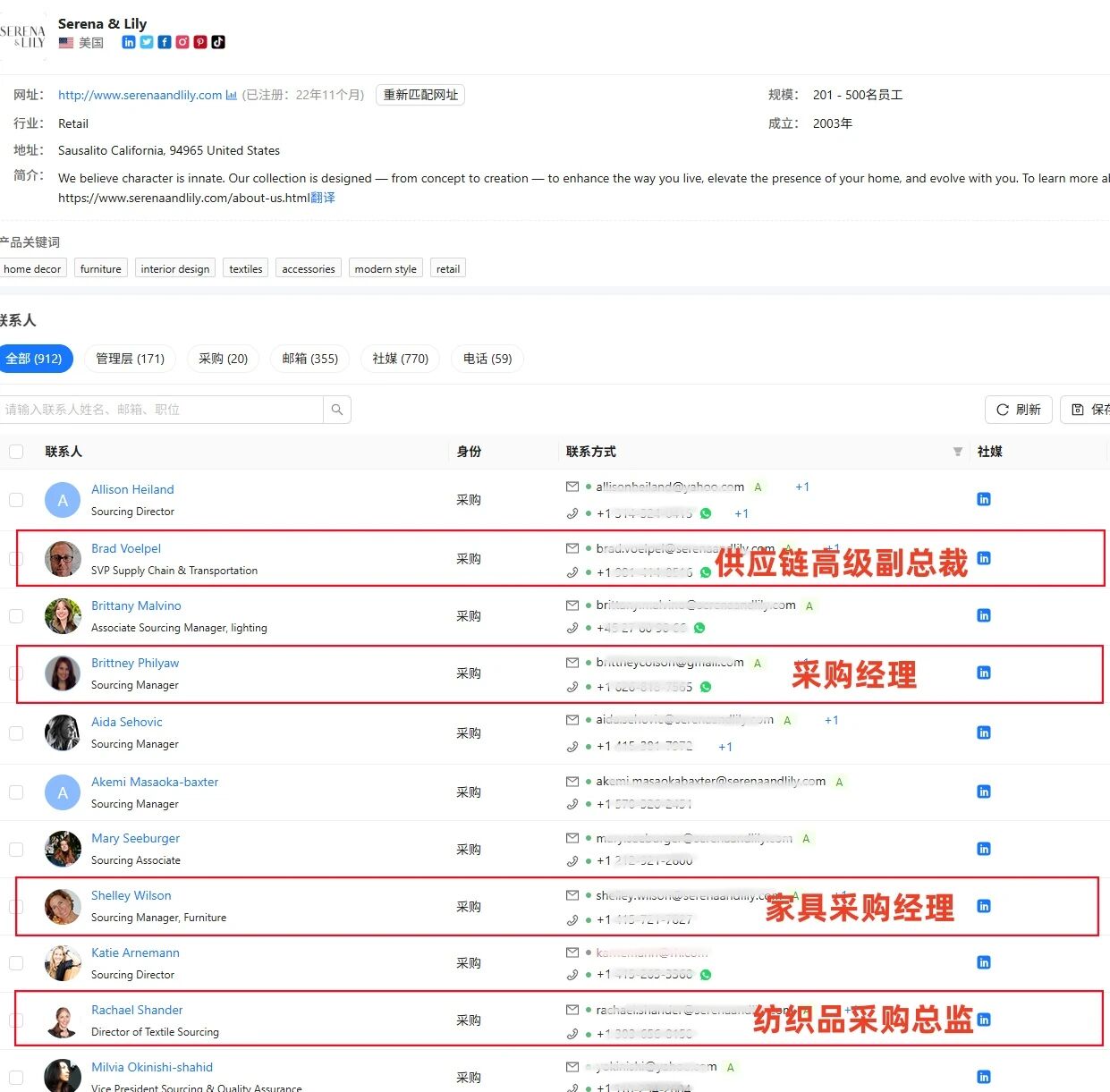1110x1092 pixels.
Task: Check the box for Brittany Malvino
Action: click(x=16, y=616)
